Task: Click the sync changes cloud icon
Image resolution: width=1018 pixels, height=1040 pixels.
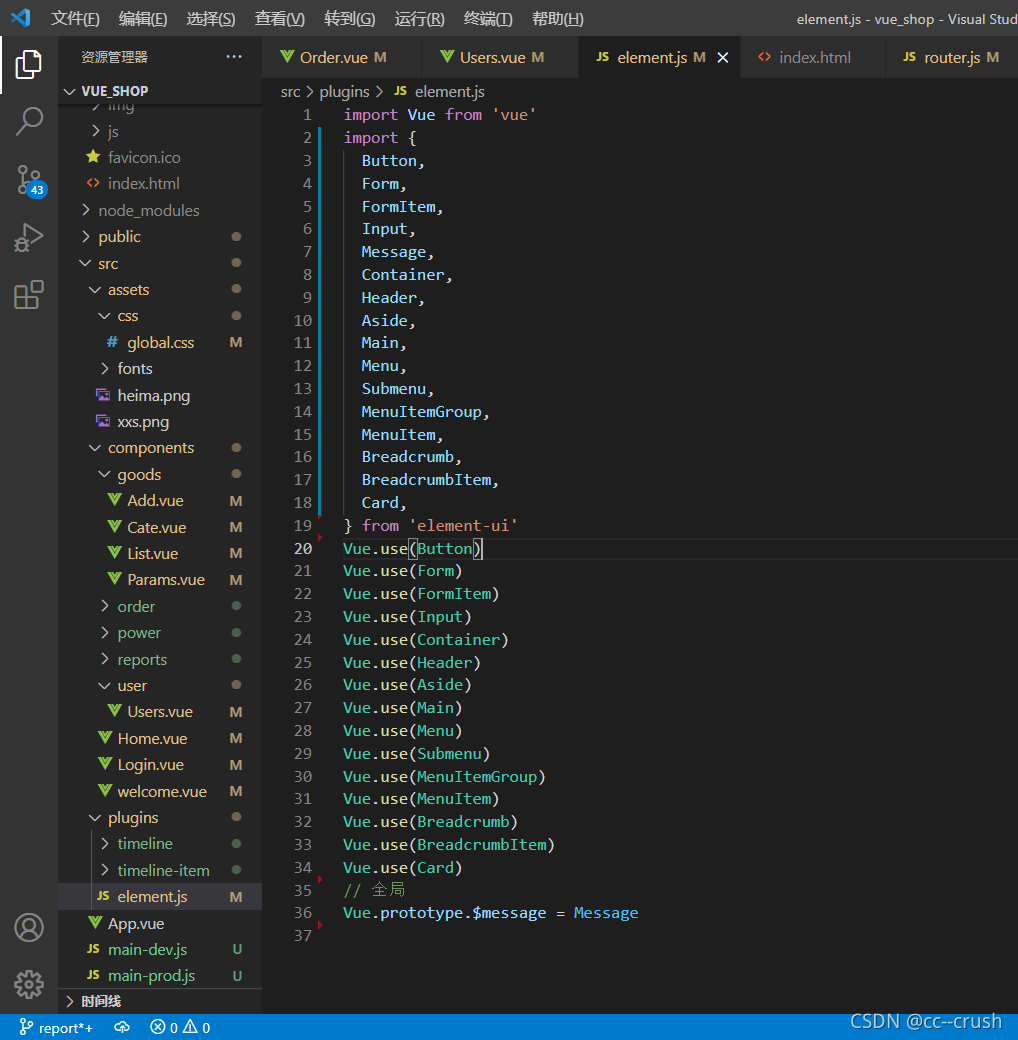Action: tap(122, 1027)
